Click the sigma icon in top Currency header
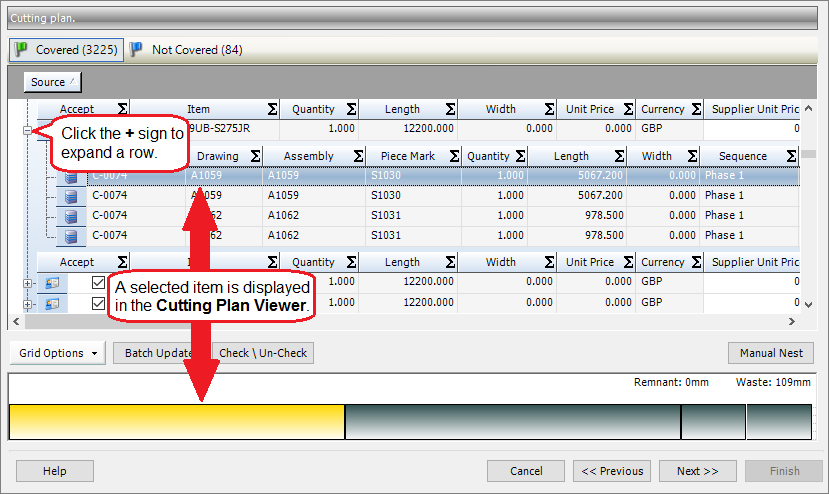The height and width of the screenshot is (494, 829). pyautogui.click(x=692, y=109)
